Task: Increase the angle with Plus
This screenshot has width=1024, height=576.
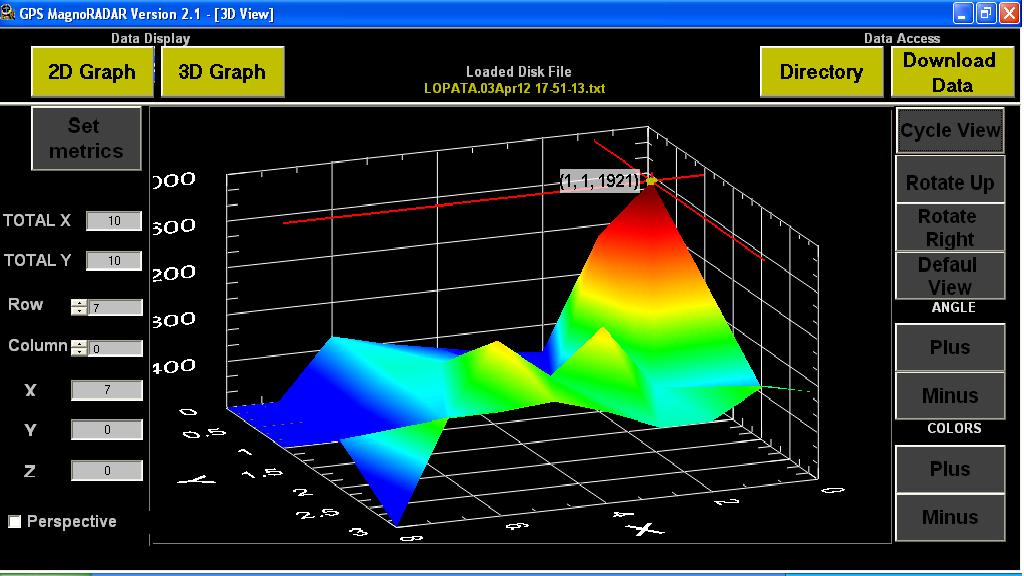Action: (x=949, y=347)
